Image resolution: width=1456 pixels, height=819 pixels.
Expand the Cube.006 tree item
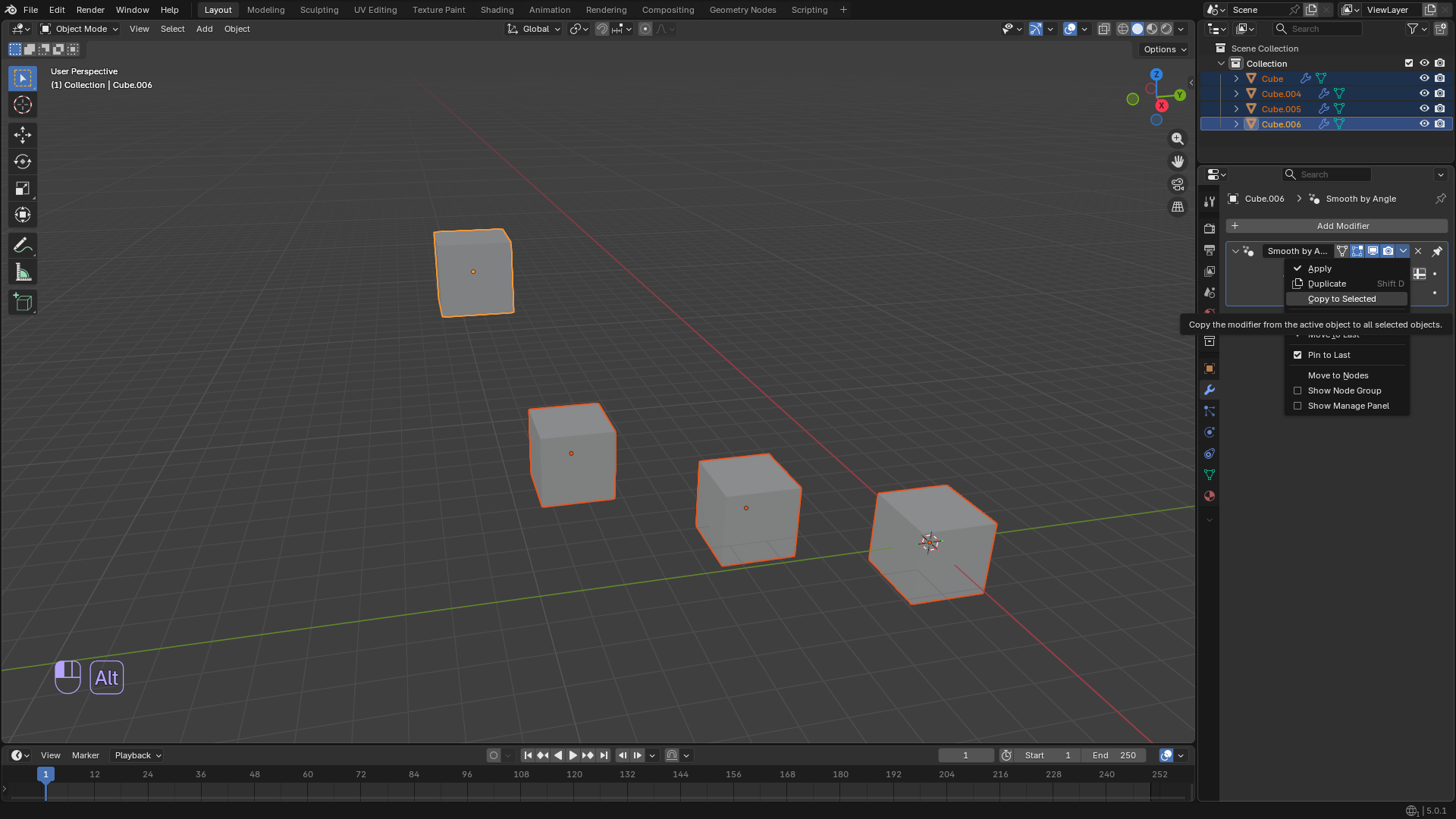point(1236,124)
